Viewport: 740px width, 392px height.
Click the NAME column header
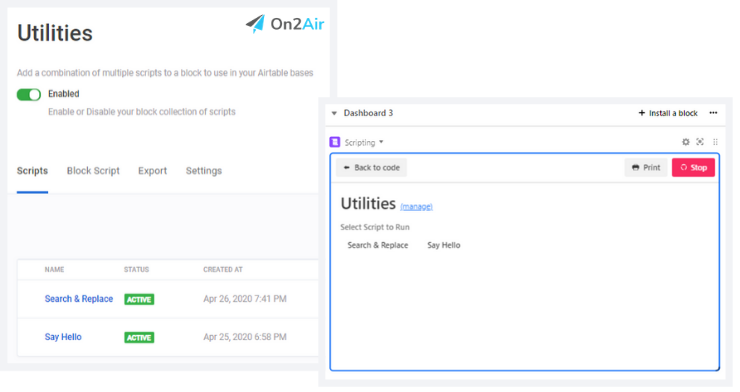click(x=54, y=269)
